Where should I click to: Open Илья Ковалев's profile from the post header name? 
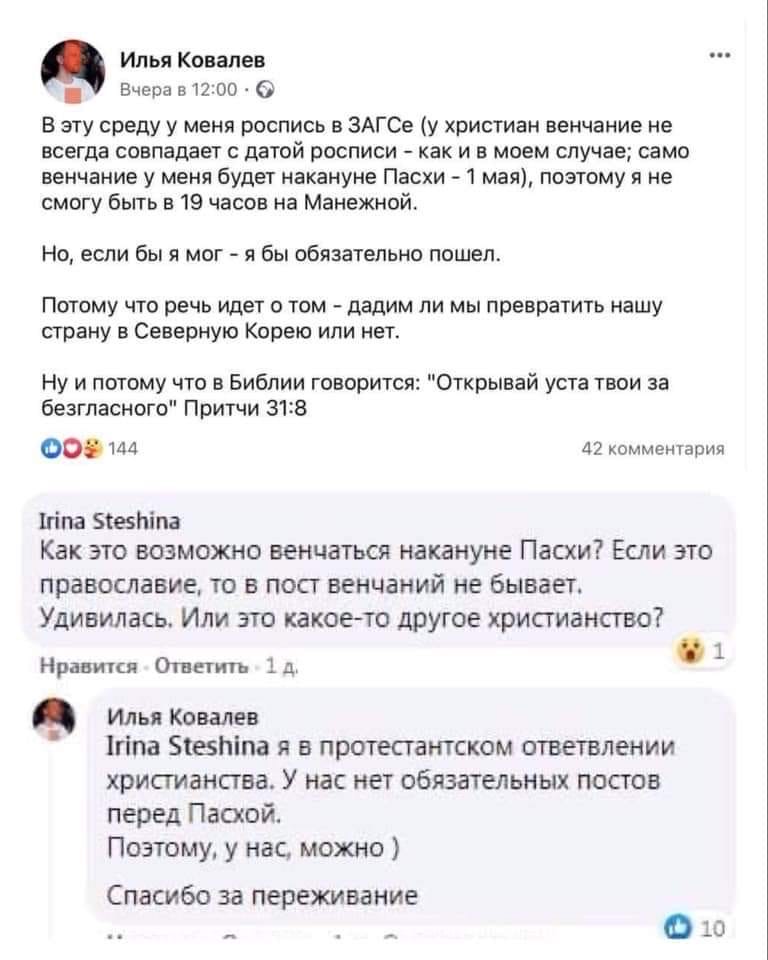192,59
